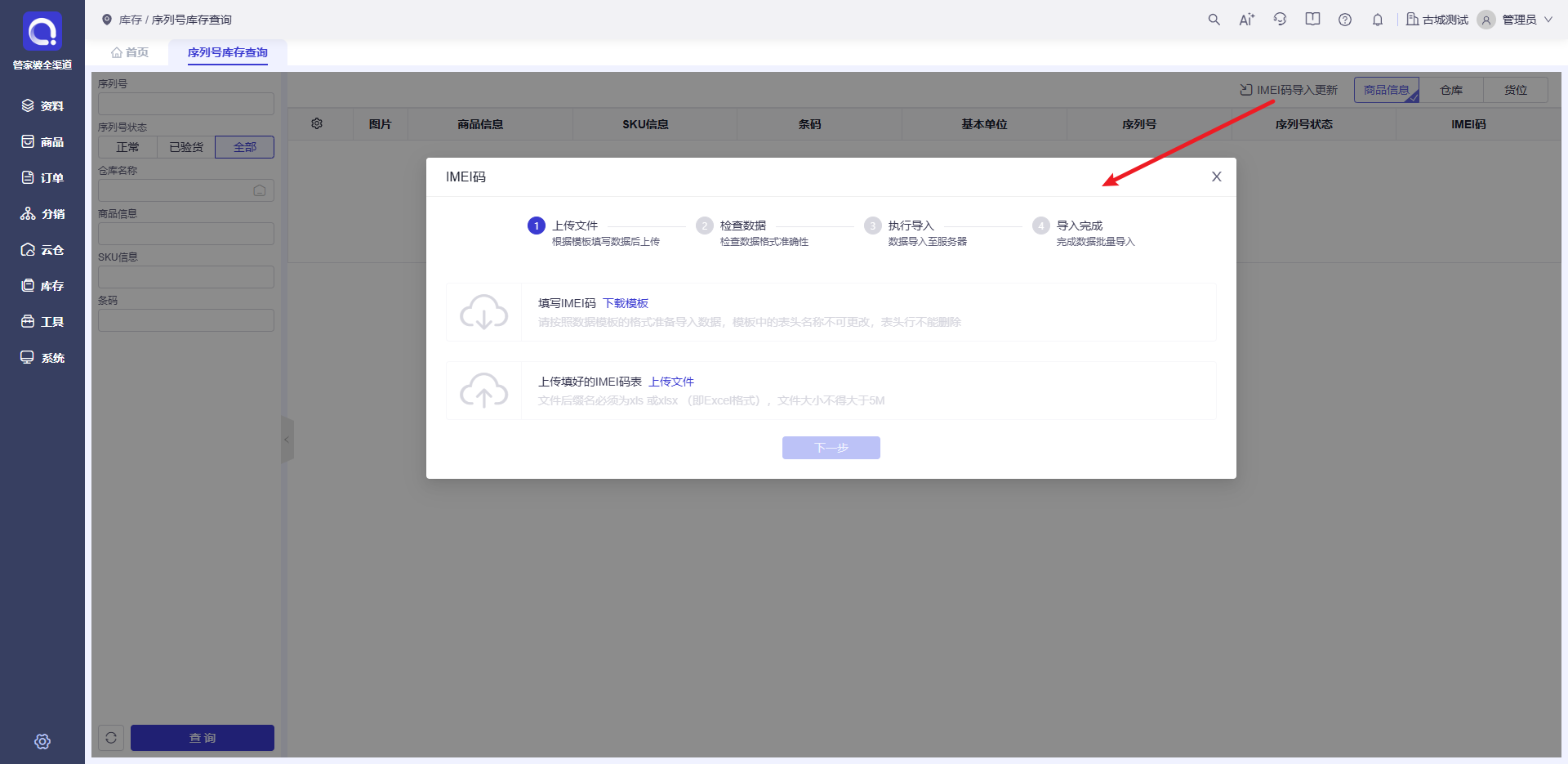
Task: Click the SKU信息 filter input field
Action: [x=186, y=277]
